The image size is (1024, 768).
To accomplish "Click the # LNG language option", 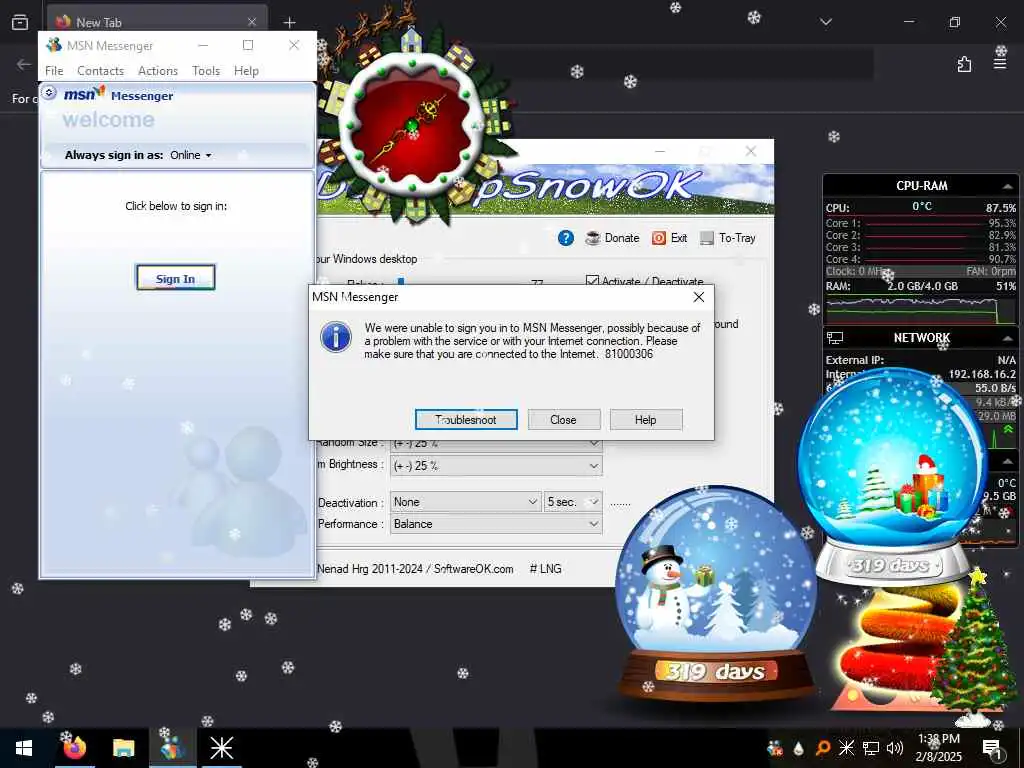I will [x=545, y=569].
